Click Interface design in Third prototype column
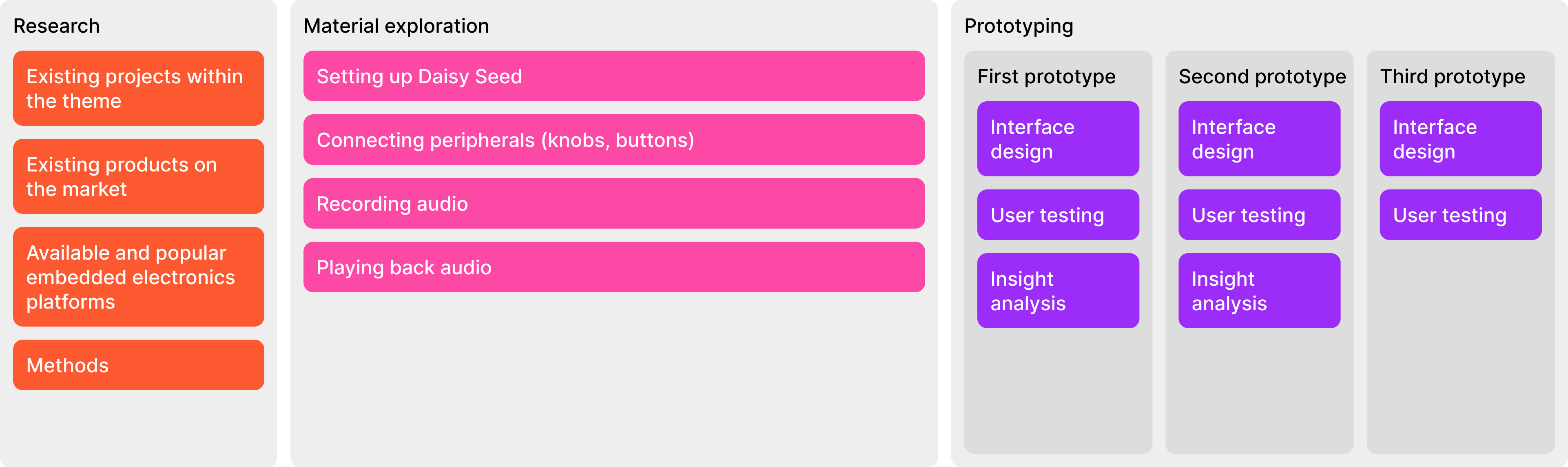Image resolution: width=1568 pixels, height=467 pixels. [1460, 139]
